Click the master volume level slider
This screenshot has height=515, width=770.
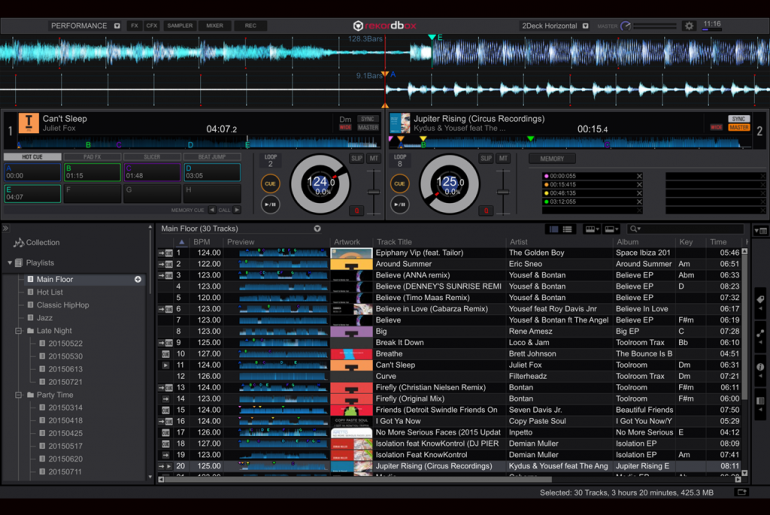[655, 26]
